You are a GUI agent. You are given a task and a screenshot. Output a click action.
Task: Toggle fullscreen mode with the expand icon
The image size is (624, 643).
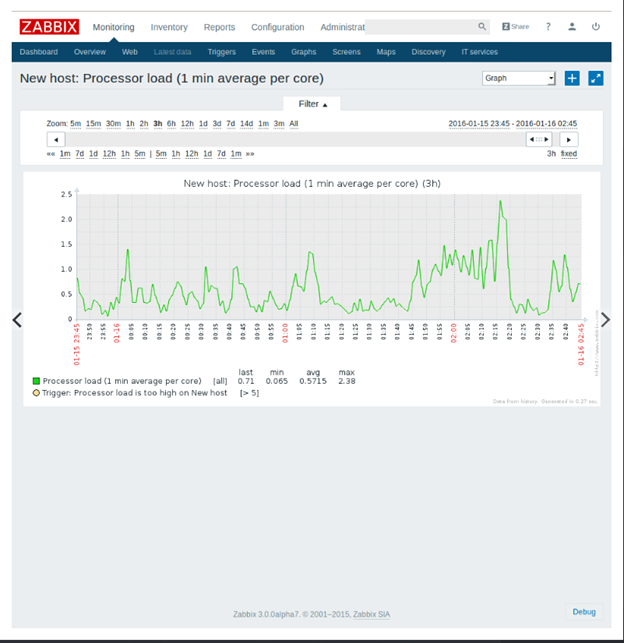click(596, 78)
